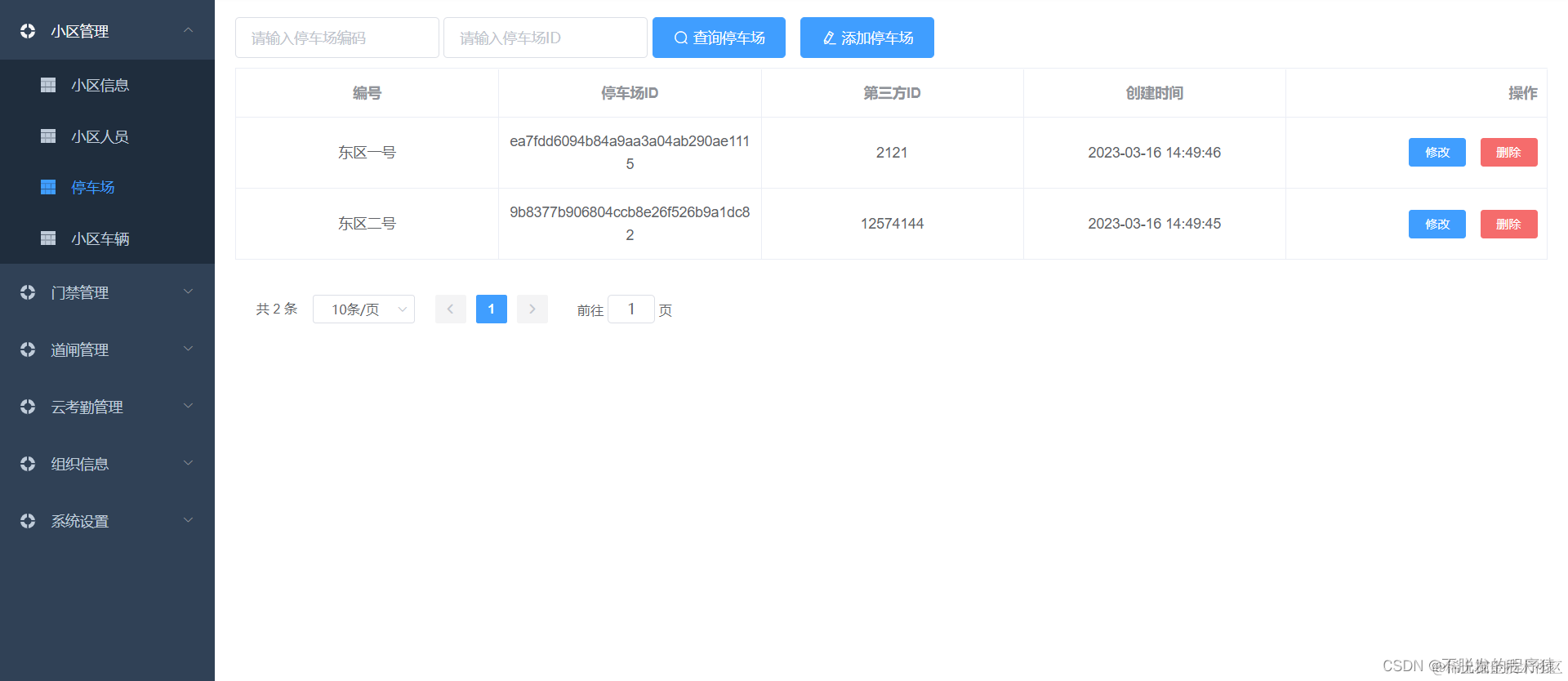Collapse the 小区管理 section chevron

[x=188, y=30]
